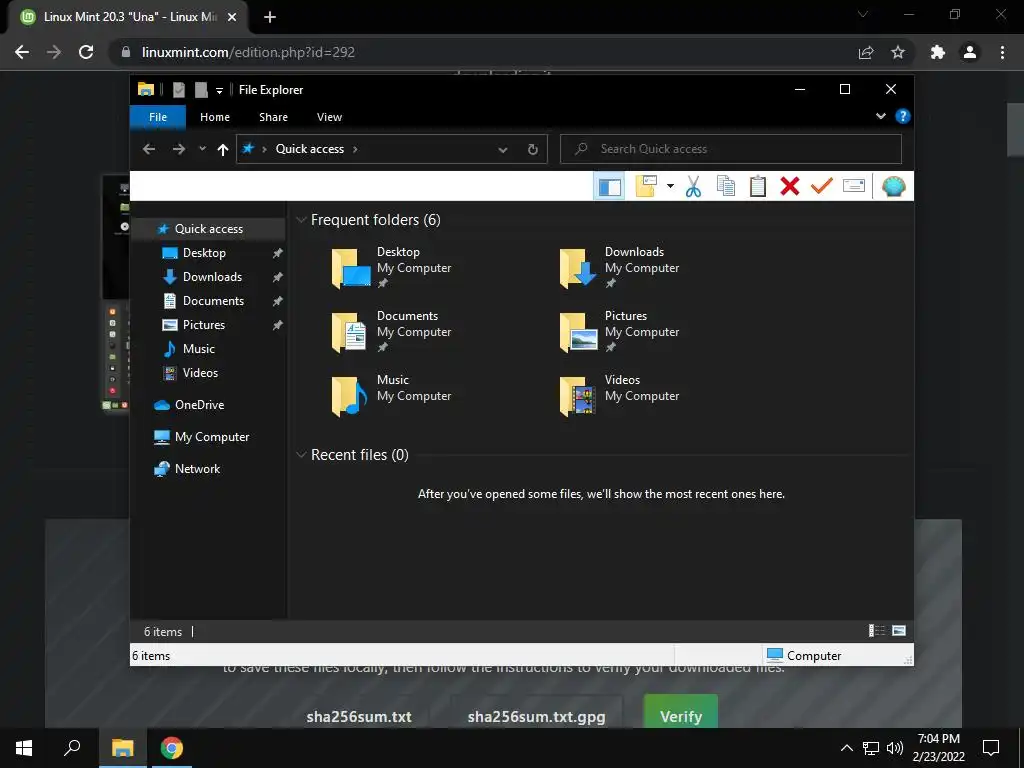This screenshot has width=1024, height=768.
Task: Click the red X Delete icon
Action: [790, 187]
